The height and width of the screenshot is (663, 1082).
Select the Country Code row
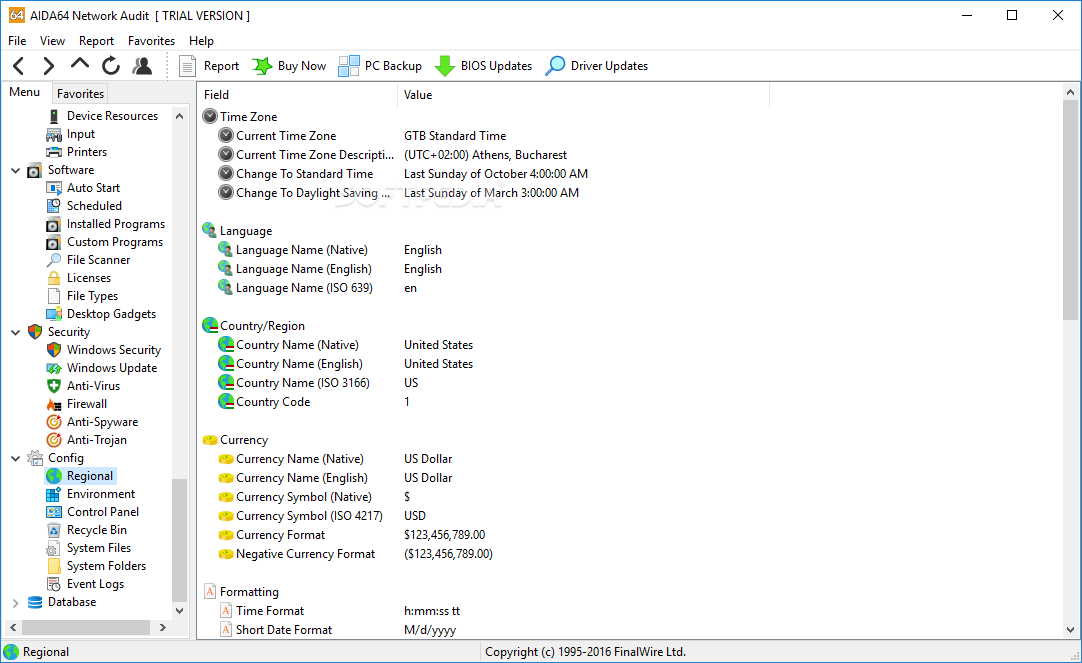(x=483, y=402)
